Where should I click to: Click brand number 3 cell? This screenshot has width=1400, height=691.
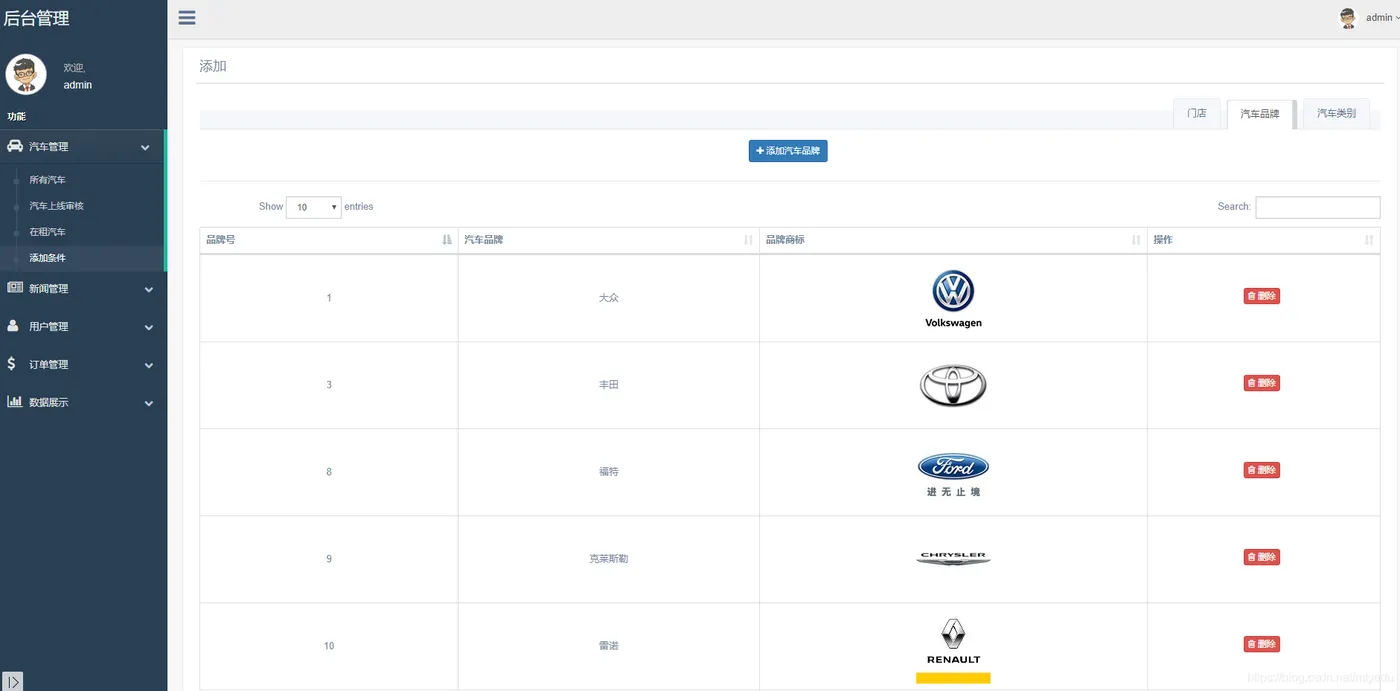(329, 385)
